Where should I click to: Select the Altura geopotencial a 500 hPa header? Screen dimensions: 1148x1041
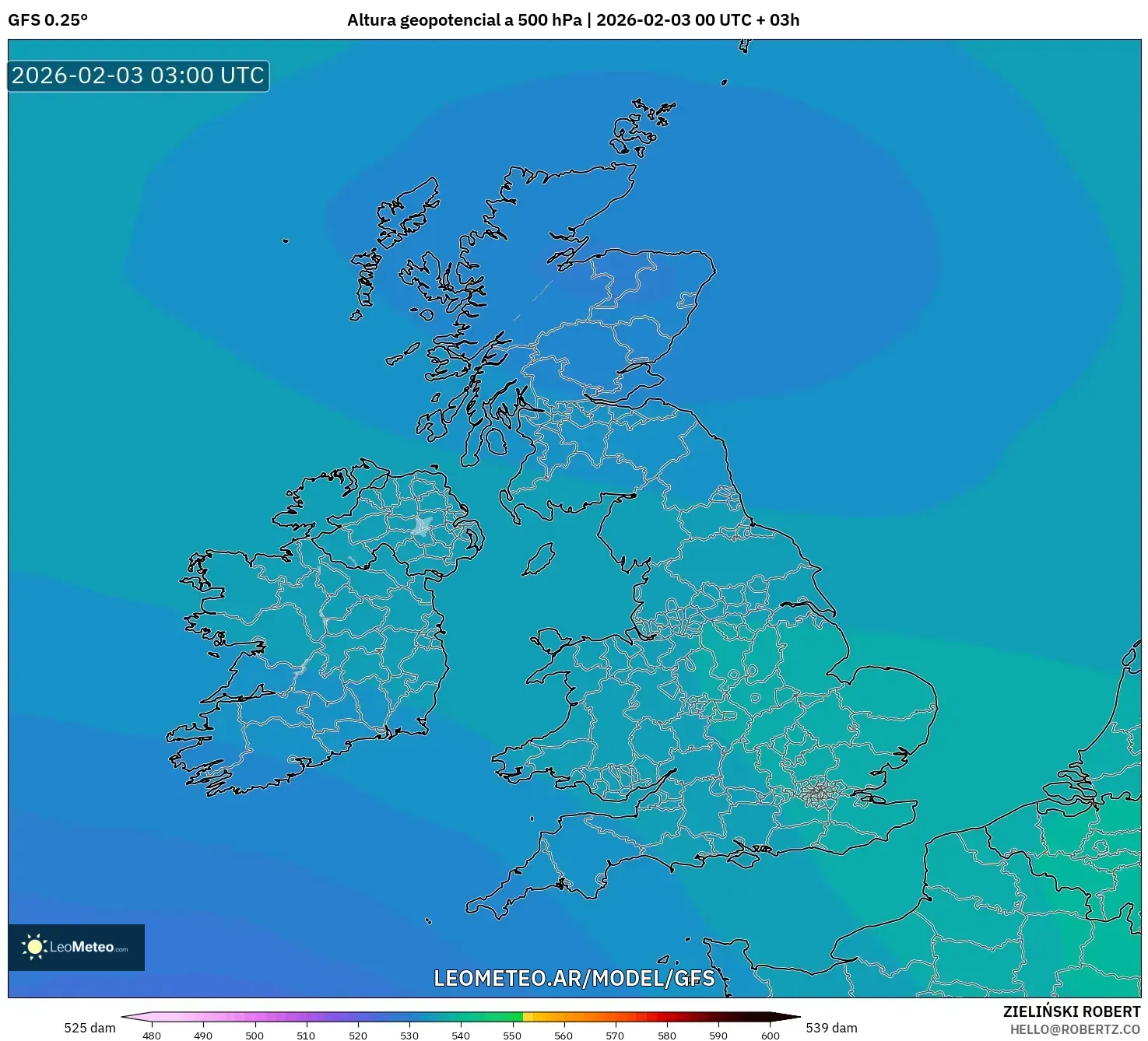(x=464, y=21)
